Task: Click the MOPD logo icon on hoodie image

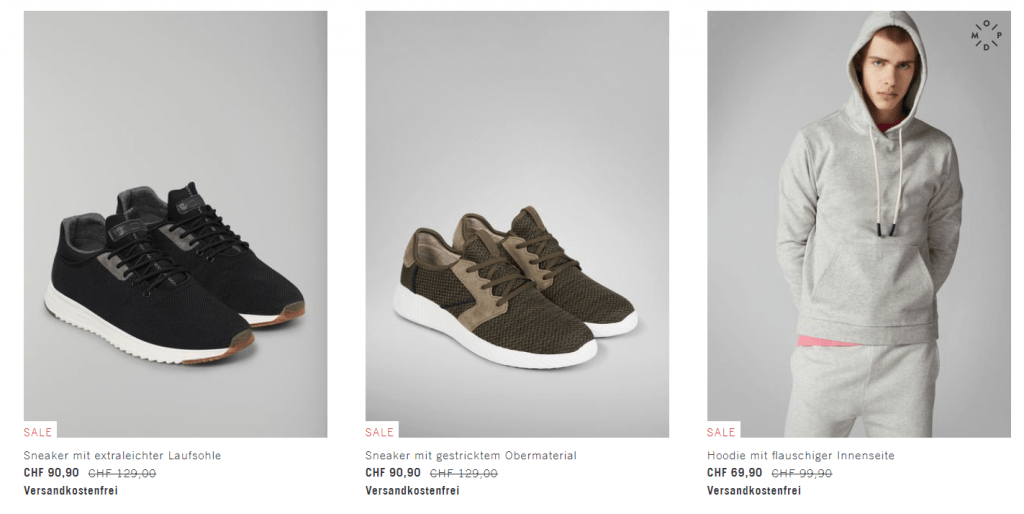Action: [985, 35]
